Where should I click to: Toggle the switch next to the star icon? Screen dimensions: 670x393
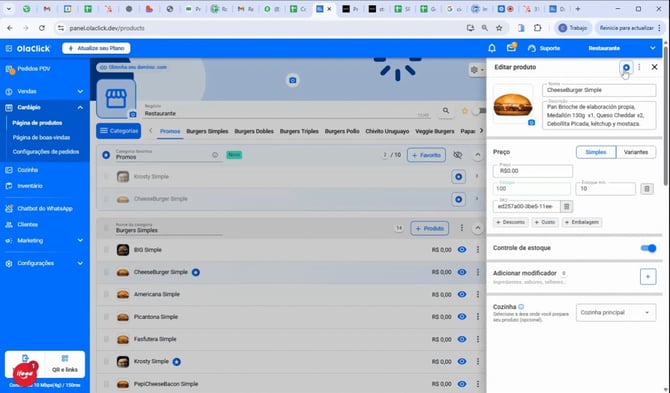click(x=479, y=111)
